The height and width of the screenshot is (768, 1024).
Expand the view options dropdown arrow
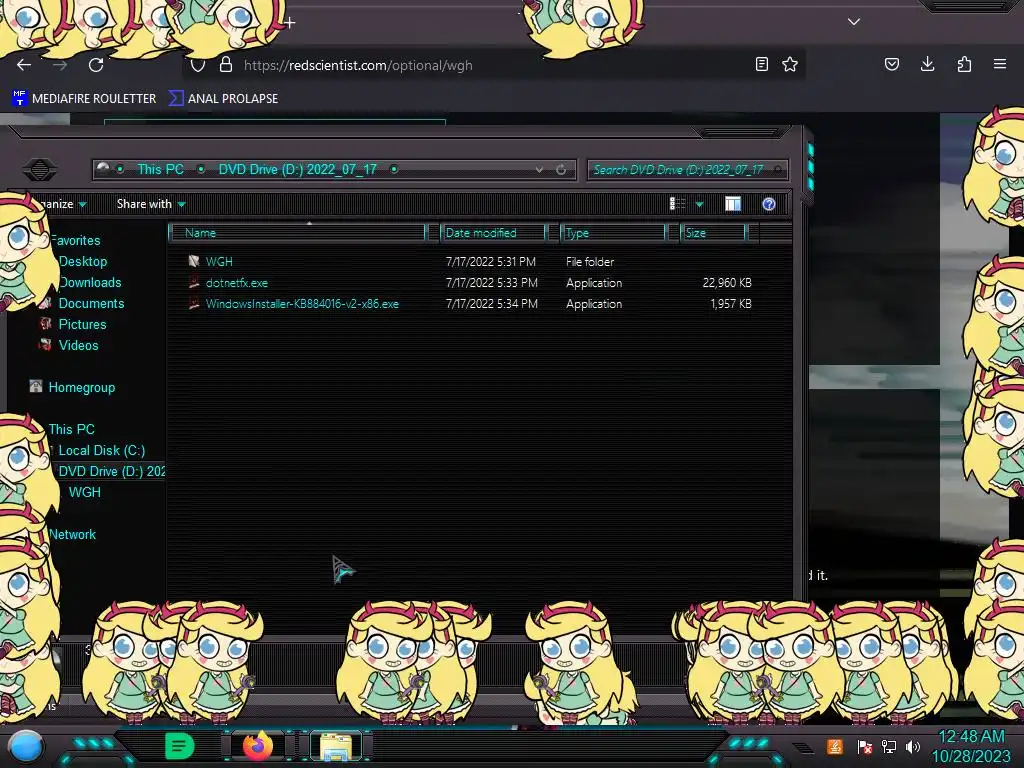coord(699,204)
